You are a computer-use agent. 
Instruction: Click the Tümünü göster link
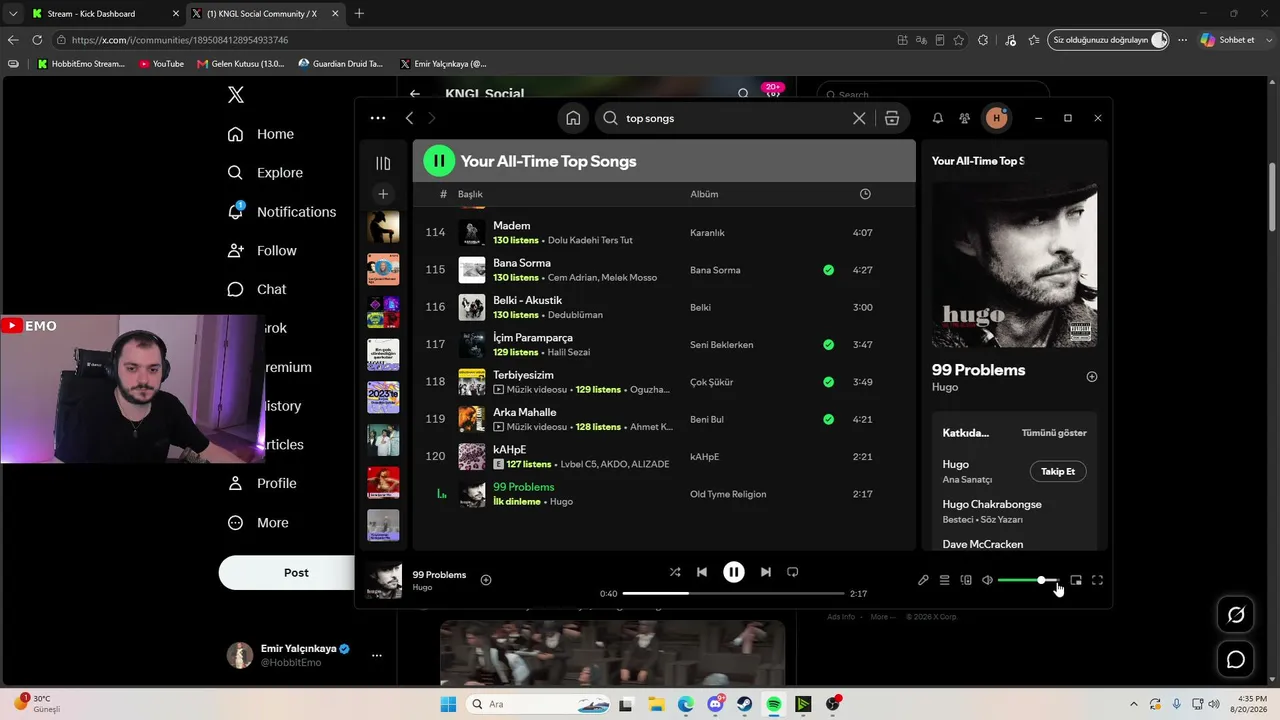click(1054, 433)
